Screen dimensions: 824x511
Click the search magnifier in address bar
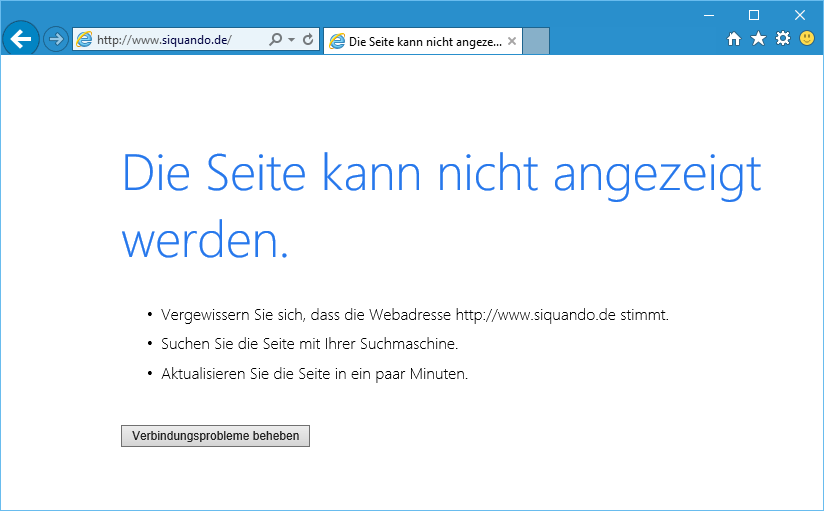(x=275, y=39)
